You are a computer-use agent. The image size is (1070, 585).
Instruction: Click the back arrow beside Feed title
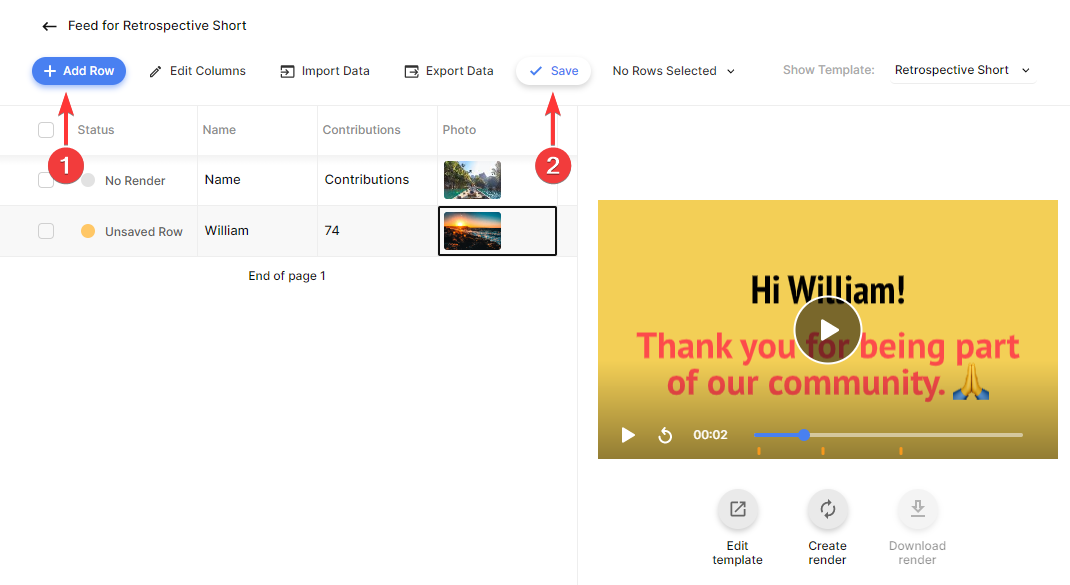(49, 26)
